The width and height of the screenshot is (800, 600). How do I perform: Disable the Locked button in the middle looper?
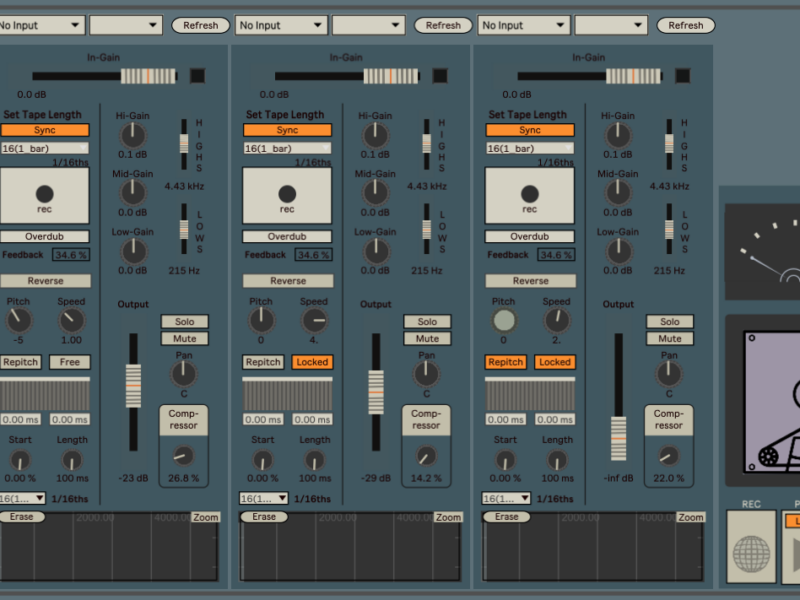[312, 362]
